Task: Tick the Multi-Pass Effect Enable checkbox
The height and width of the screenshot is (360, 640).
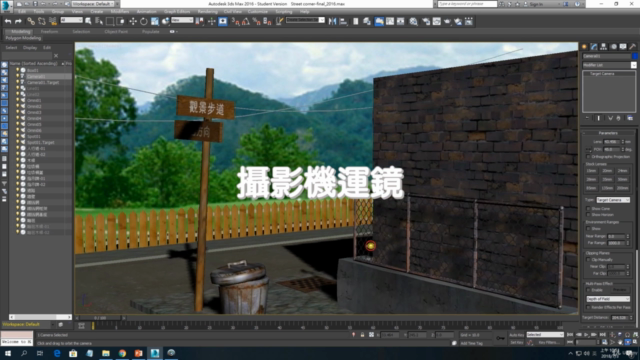Action: (588, 290)
